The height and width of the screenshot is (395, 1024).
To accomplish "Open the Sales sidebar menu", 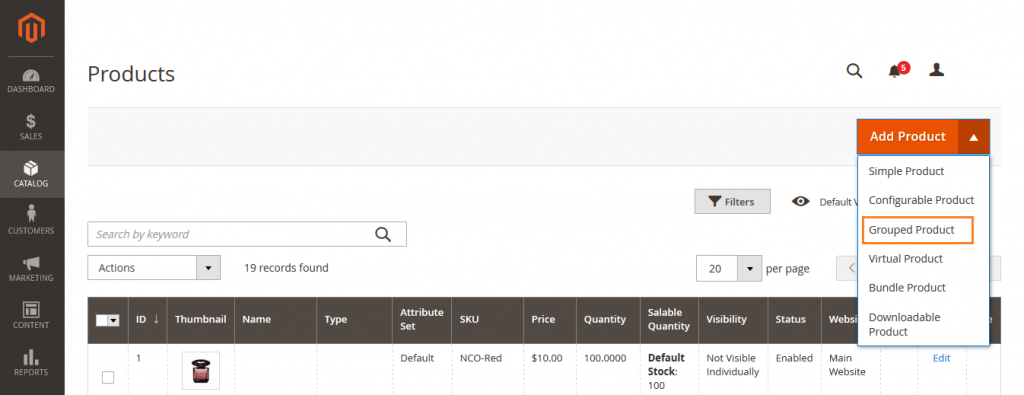I will point(31,127).
